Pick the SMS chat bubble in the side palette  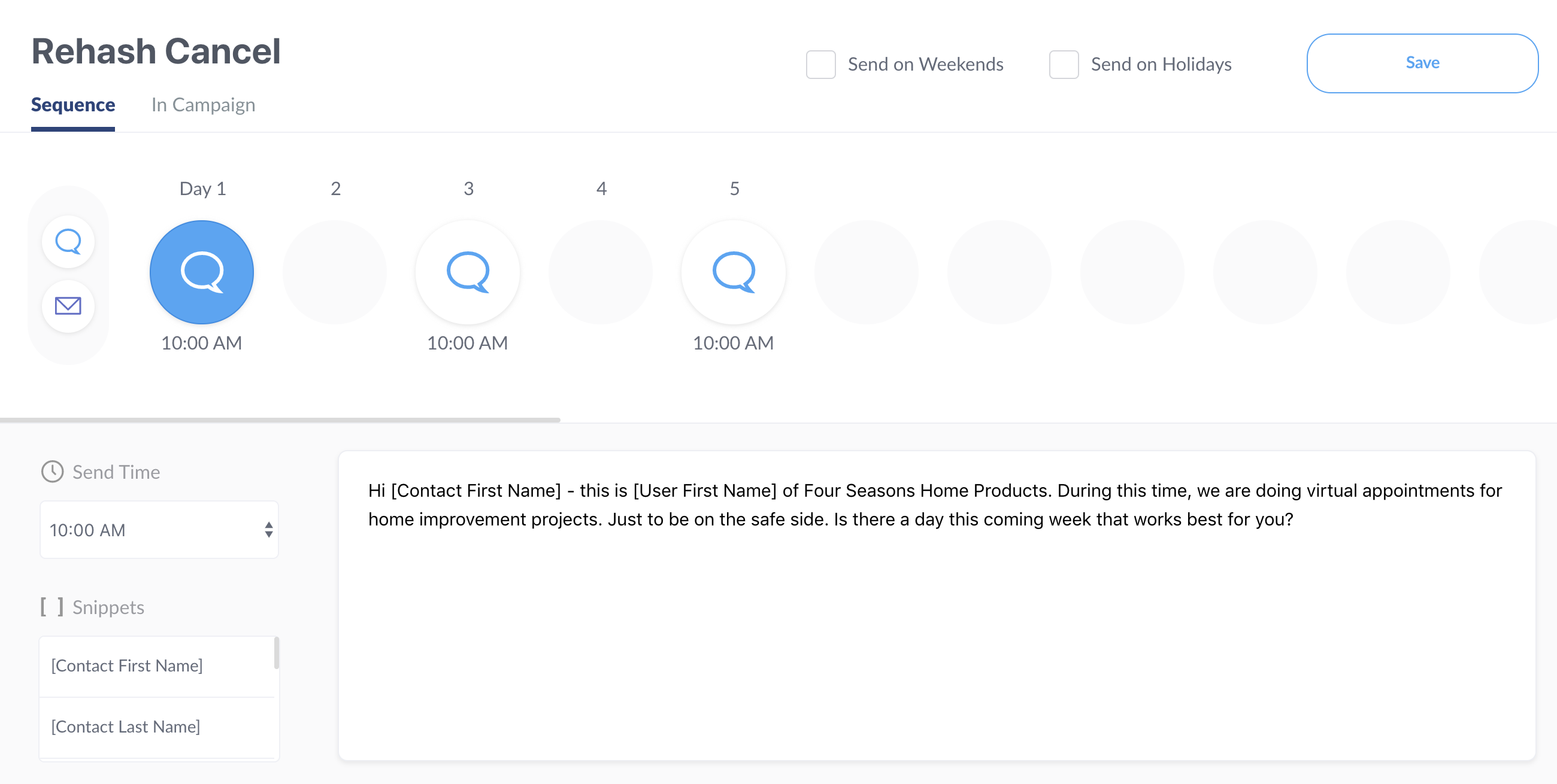(68, 242)
